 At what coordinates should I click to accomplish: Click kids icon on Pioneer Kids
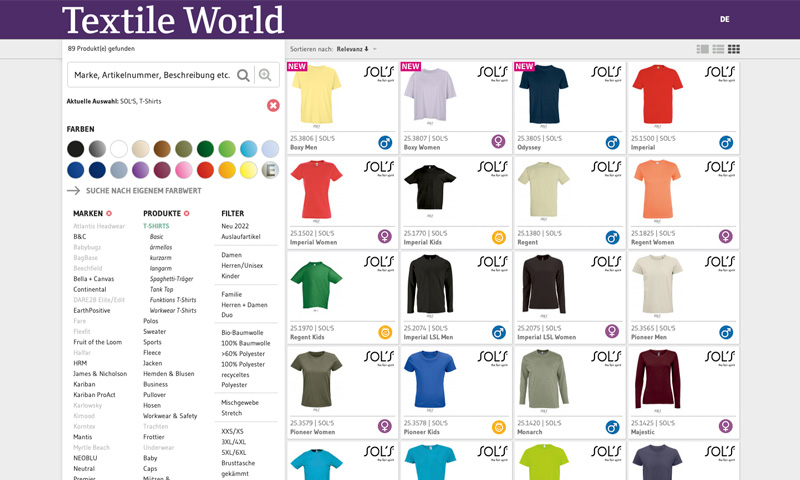pos(498,427)
